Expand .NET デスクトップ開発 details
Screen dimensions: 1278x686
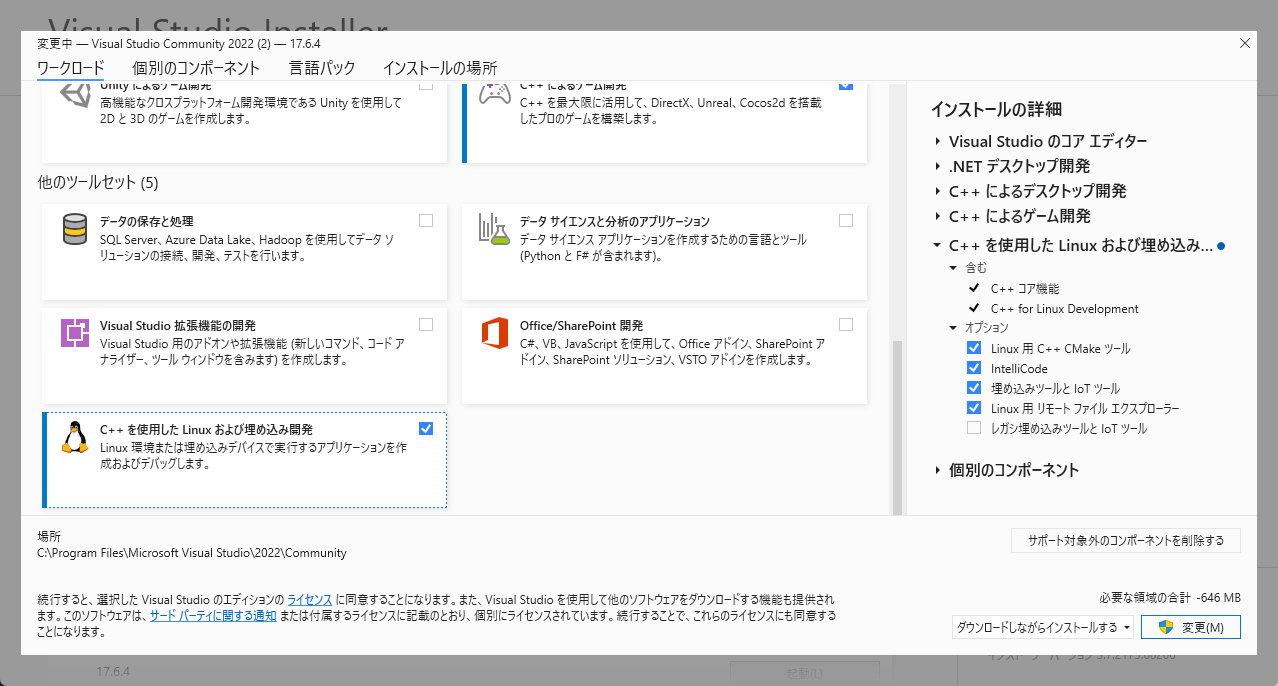937,166
